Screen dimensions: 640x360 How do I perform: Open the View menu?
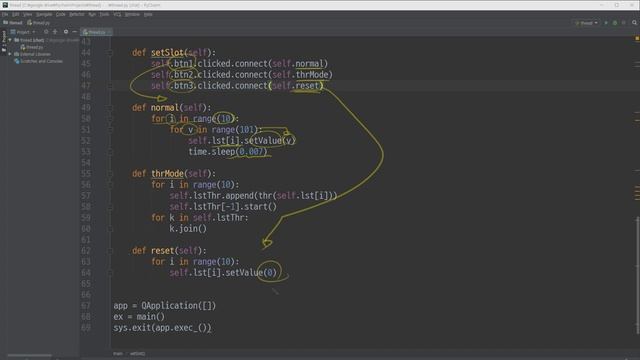pyautogui.click(x=27, y=14)
